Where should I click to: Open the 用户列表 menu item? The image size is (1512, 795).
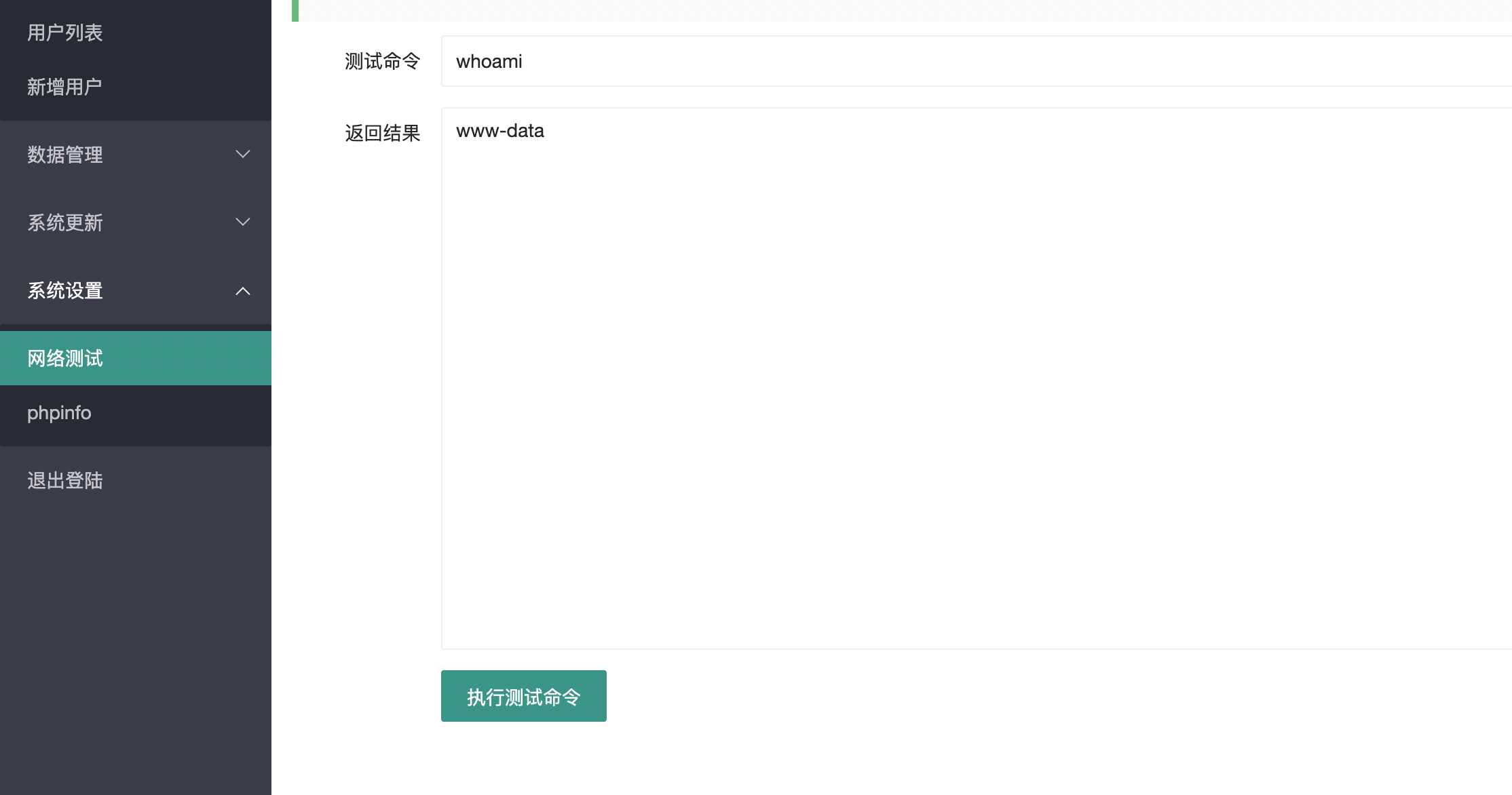[x=65, y=33]
